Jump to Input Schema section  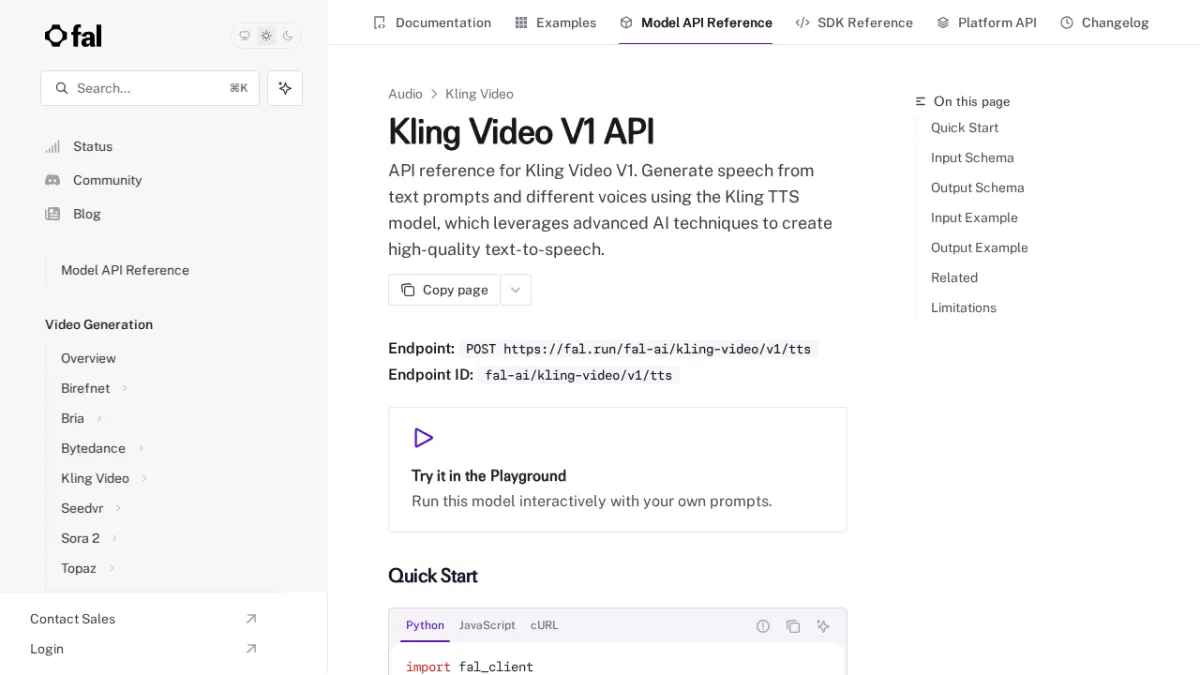click(972, 158)
